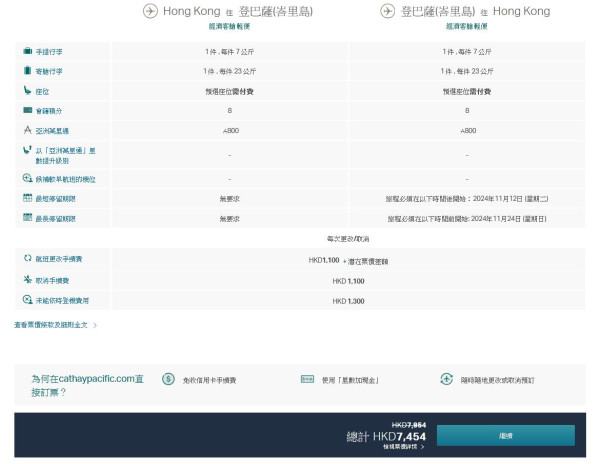Click the chevron next to 檢視票價詳情
This screenshot has height=464, width=600.
point(422,447)
